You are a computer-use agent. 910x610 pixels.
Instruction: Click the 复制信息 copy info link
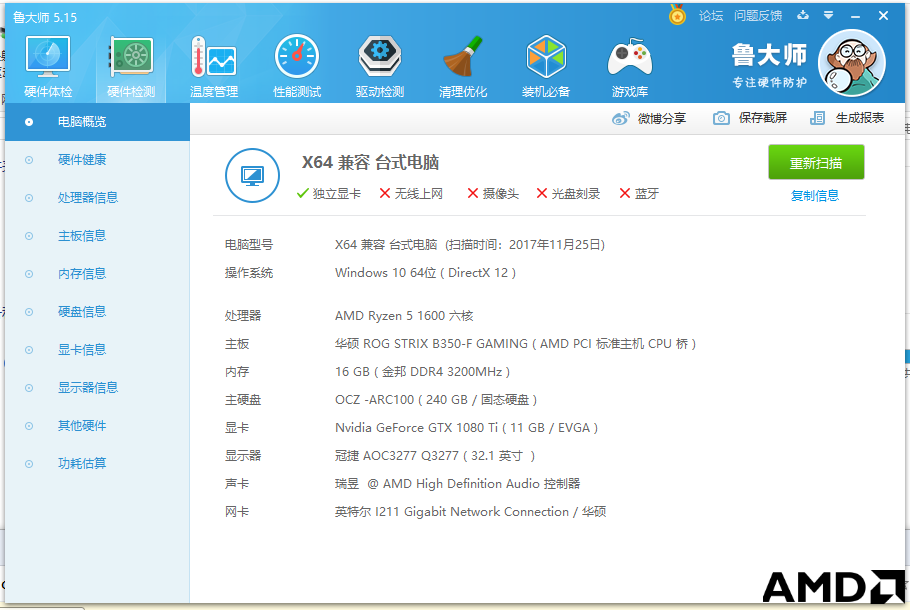[x=815, y=196]
